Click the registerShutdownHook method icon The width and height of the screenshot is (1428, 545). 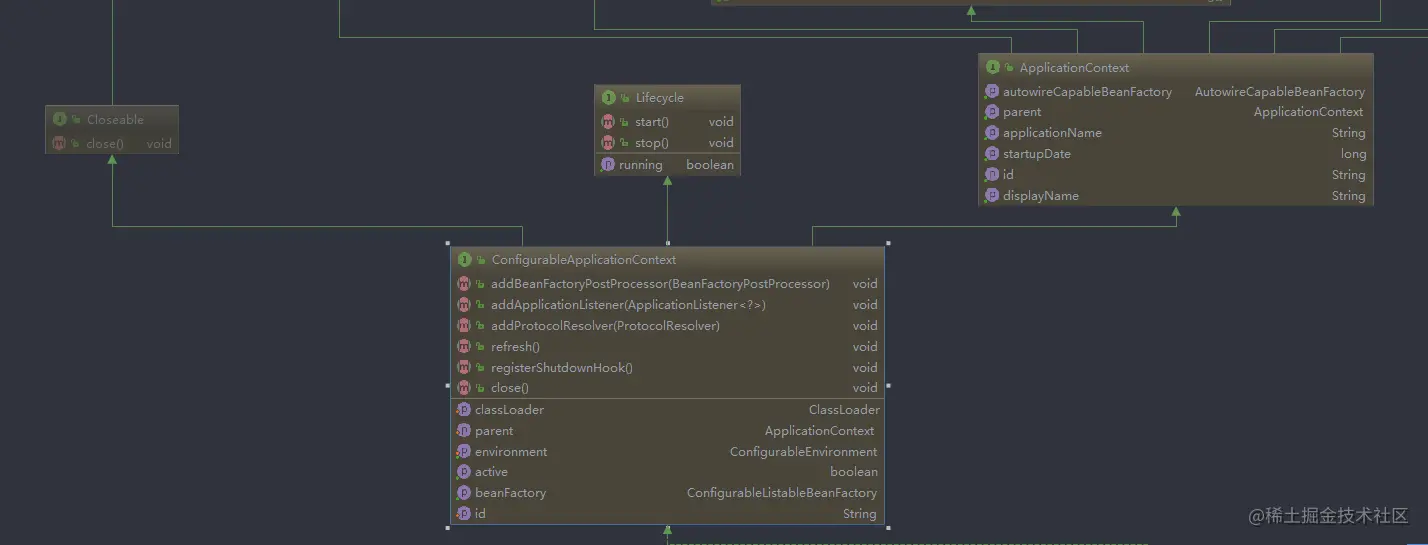coord(464,368)
